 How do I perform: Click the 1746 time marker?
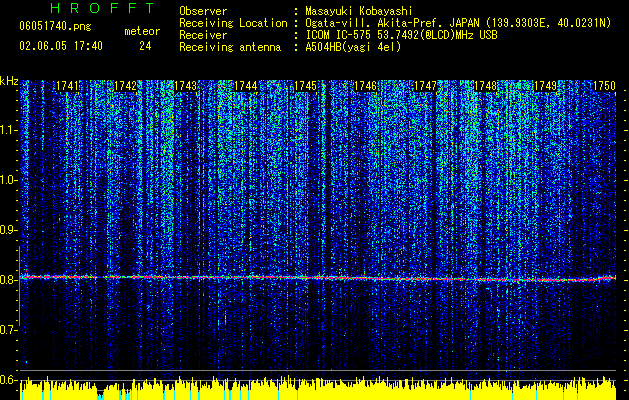pos(366,86)
